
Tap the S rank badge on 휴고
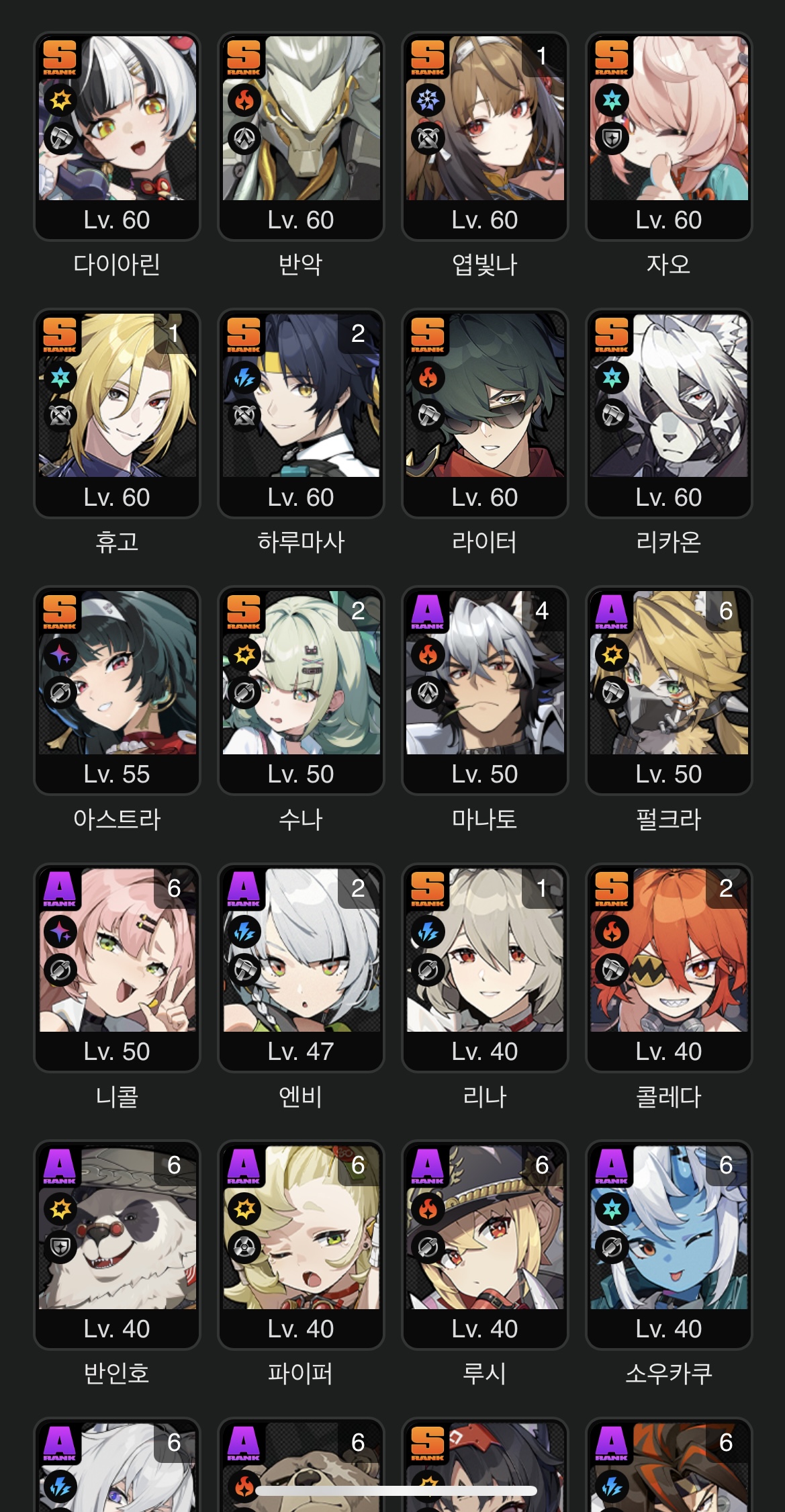click(60, 335)
